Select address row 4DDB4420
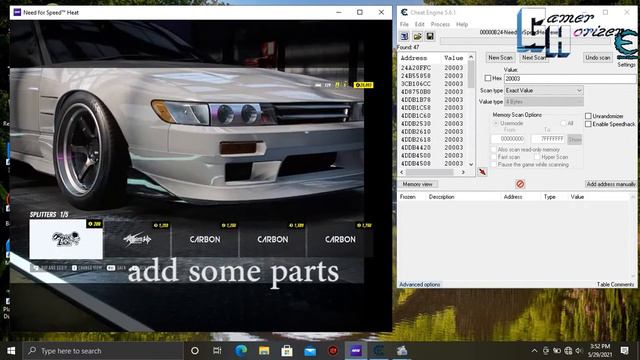Screen dimensions: 640x360 433,147
